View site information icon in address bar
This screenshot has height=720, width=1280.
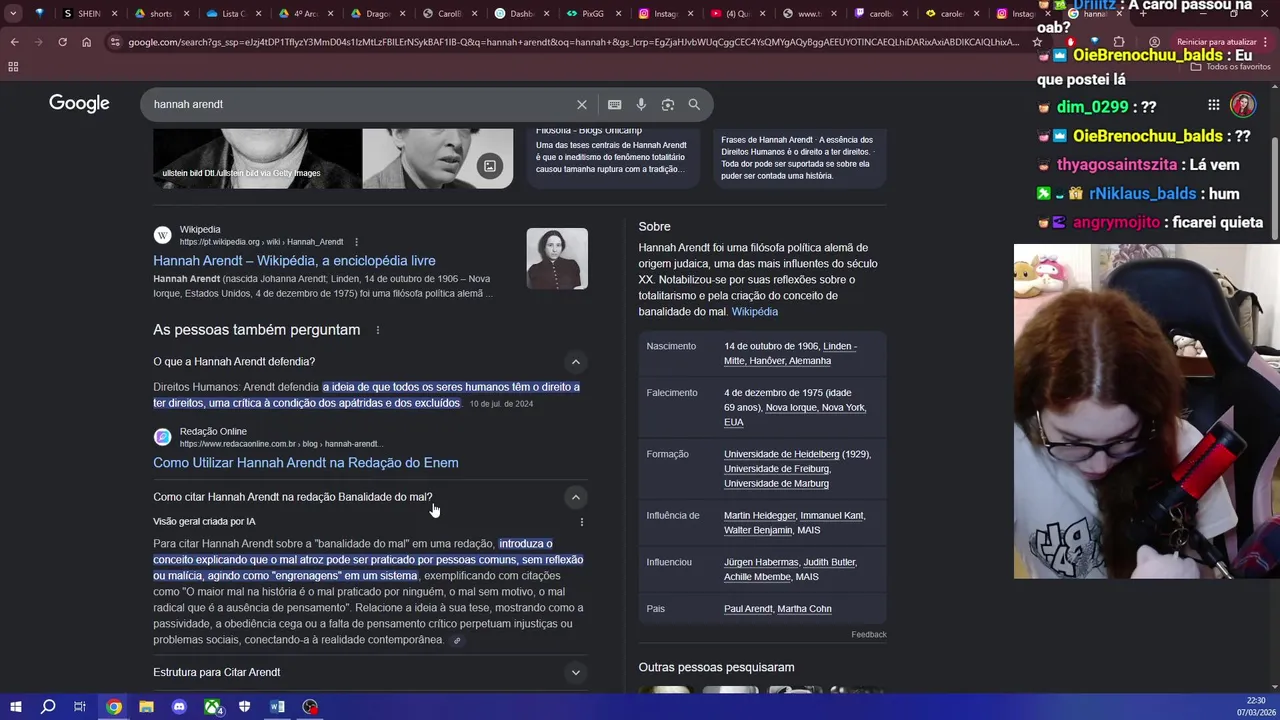click(116, 42)
